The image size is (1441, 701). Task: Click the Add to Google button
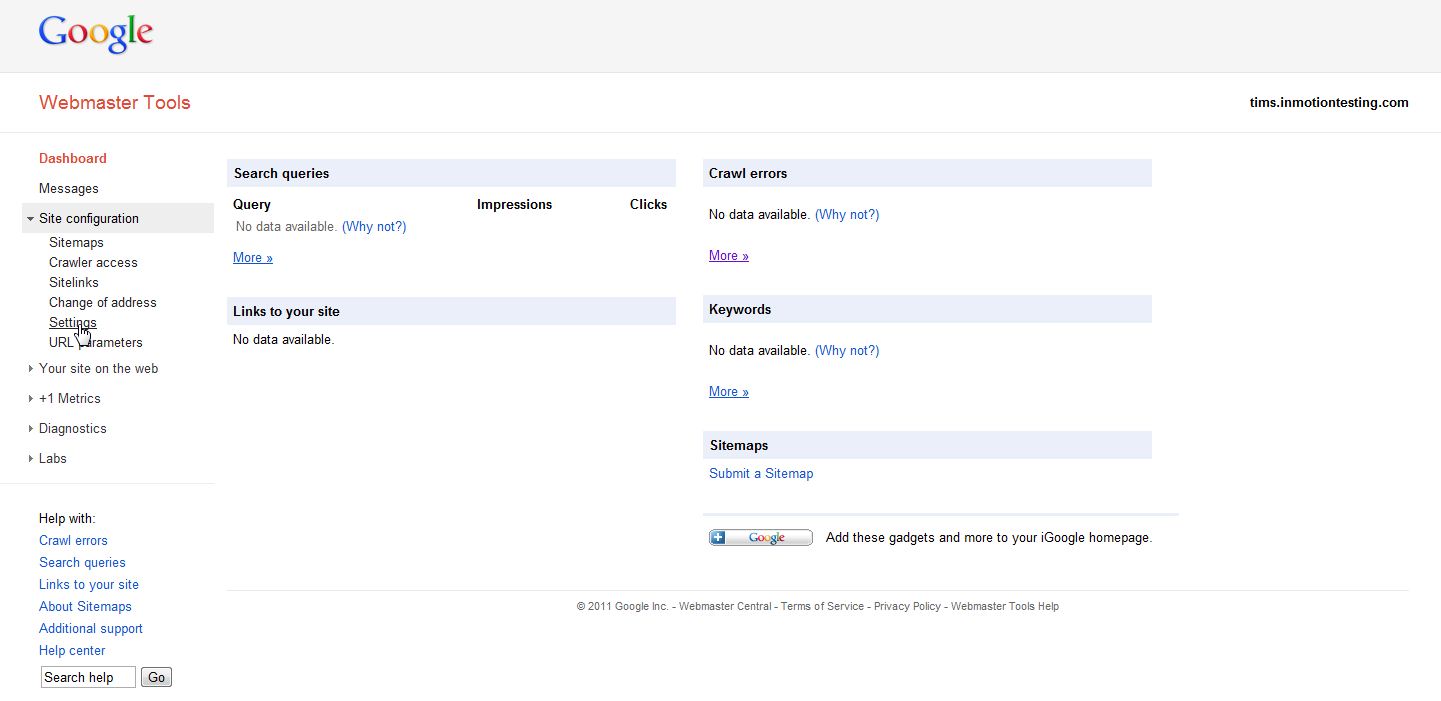tap(761, 538)
